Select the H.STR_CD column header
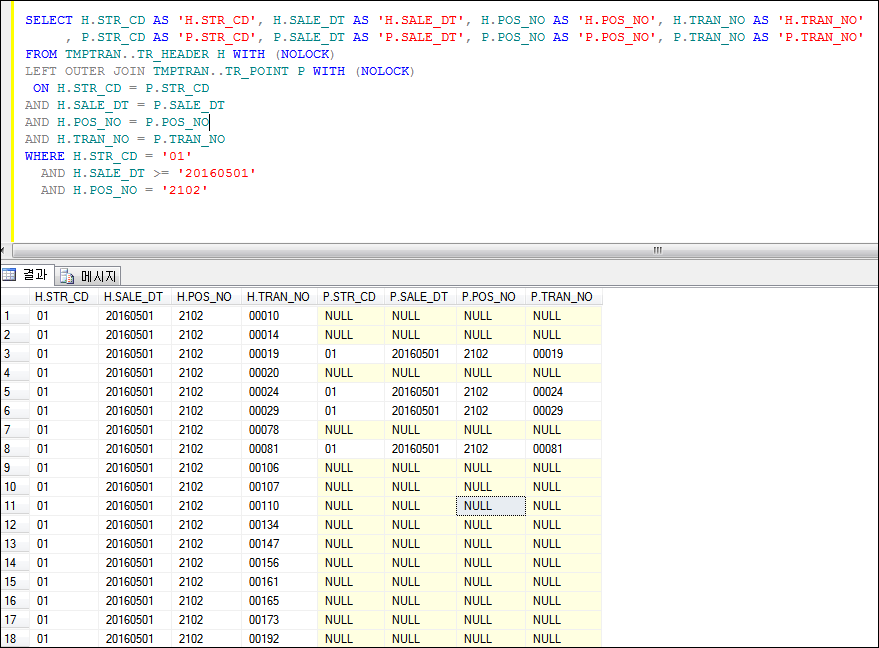The height and width of the screenshot is (648, 879). 62,297
